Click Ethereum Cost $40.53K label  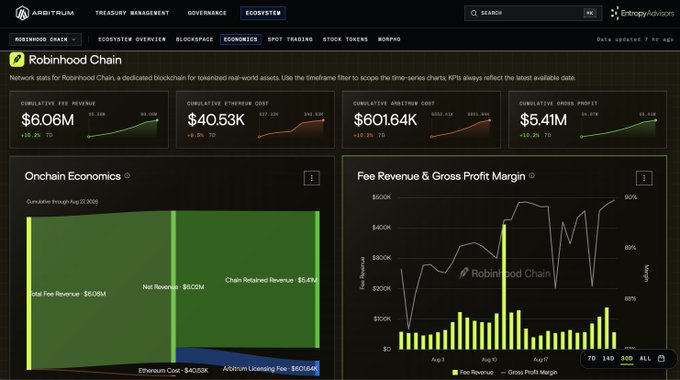(173, 370)
